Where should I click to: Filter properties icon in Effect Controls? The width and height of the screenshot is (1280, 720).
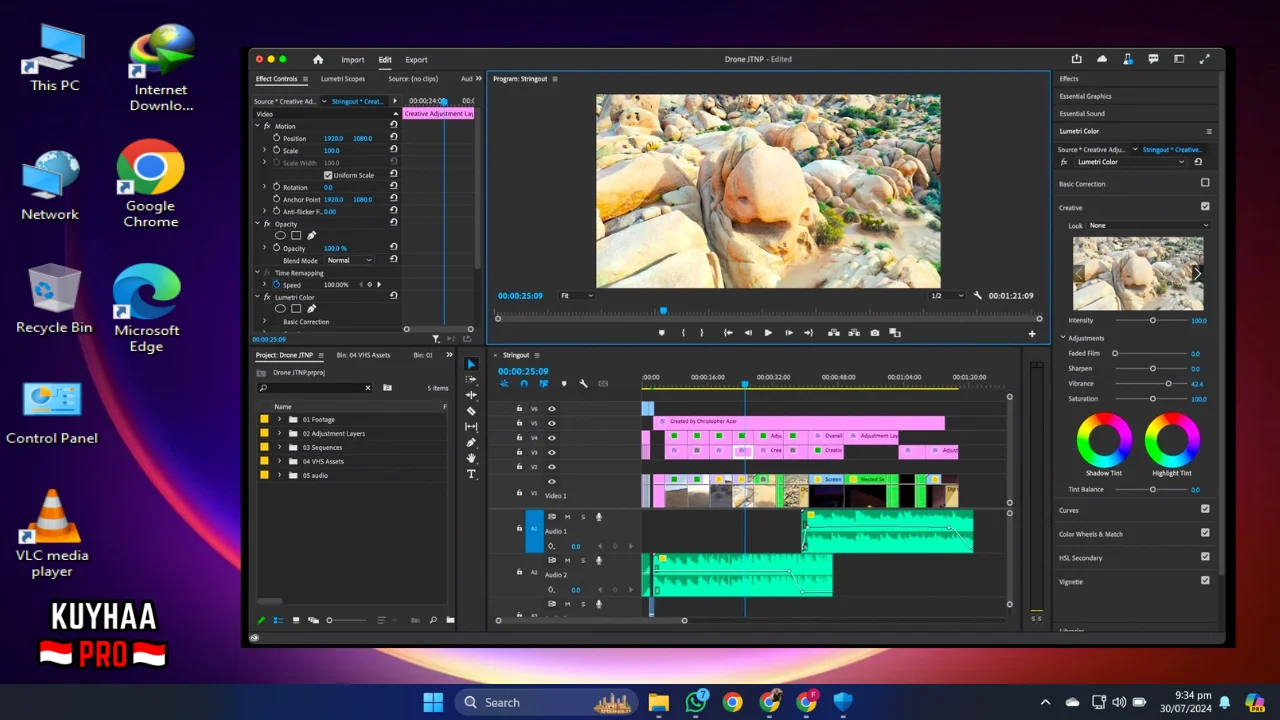pos(435,339)
